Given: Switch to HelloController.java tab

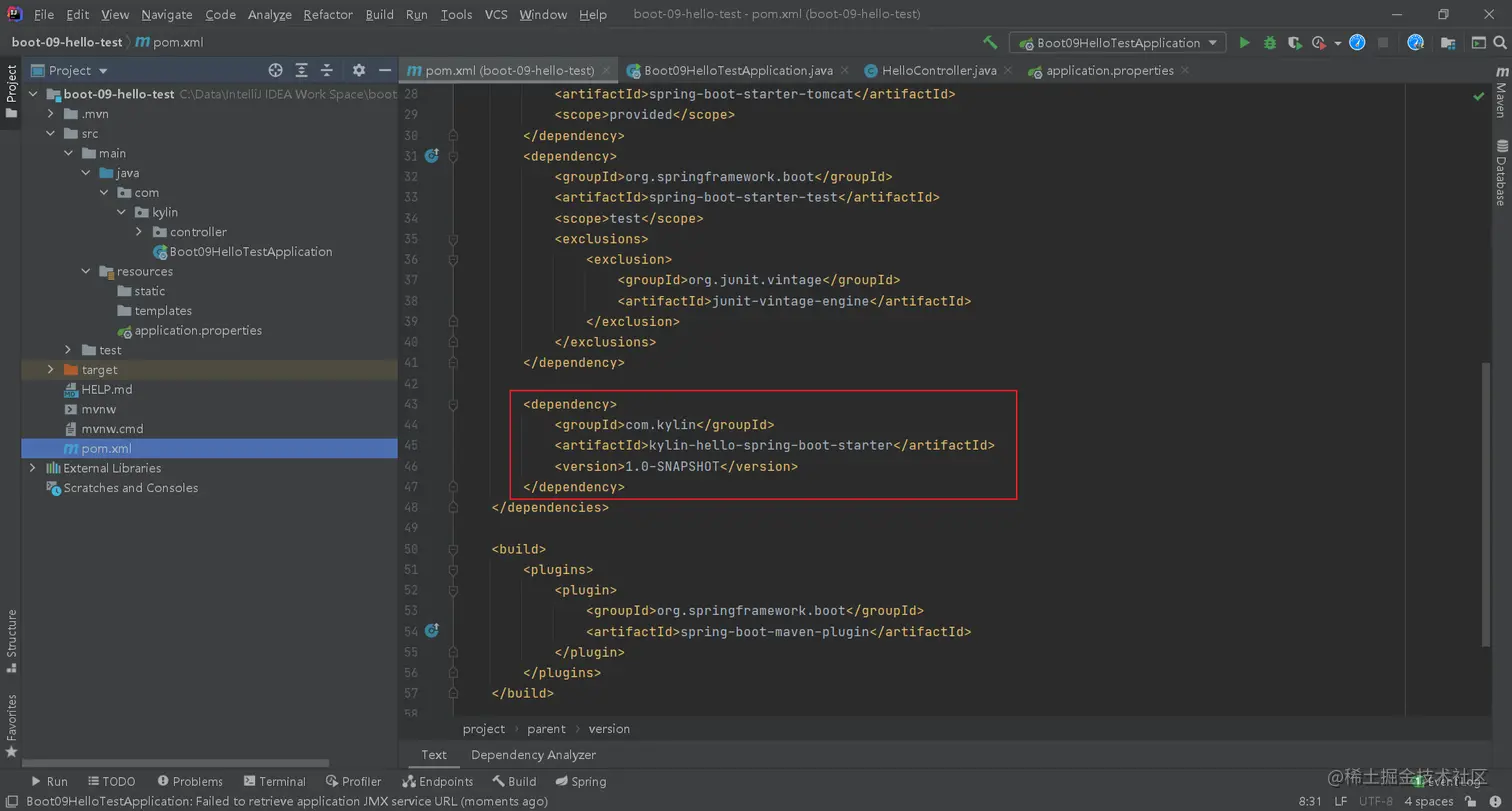Looking at the screenshot, I should [x=939, y=71].
